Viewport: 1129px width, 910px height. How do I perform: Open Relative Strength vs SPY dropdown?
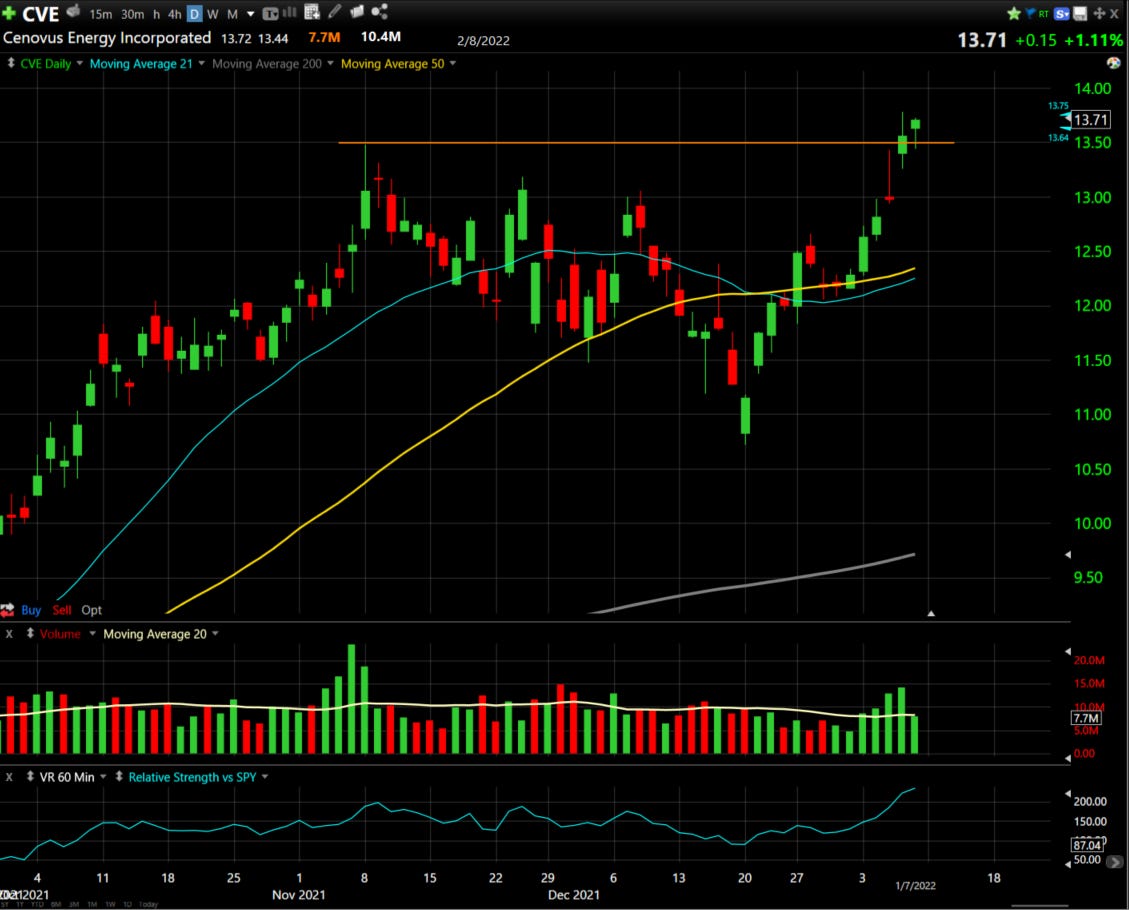click(265, 777)
